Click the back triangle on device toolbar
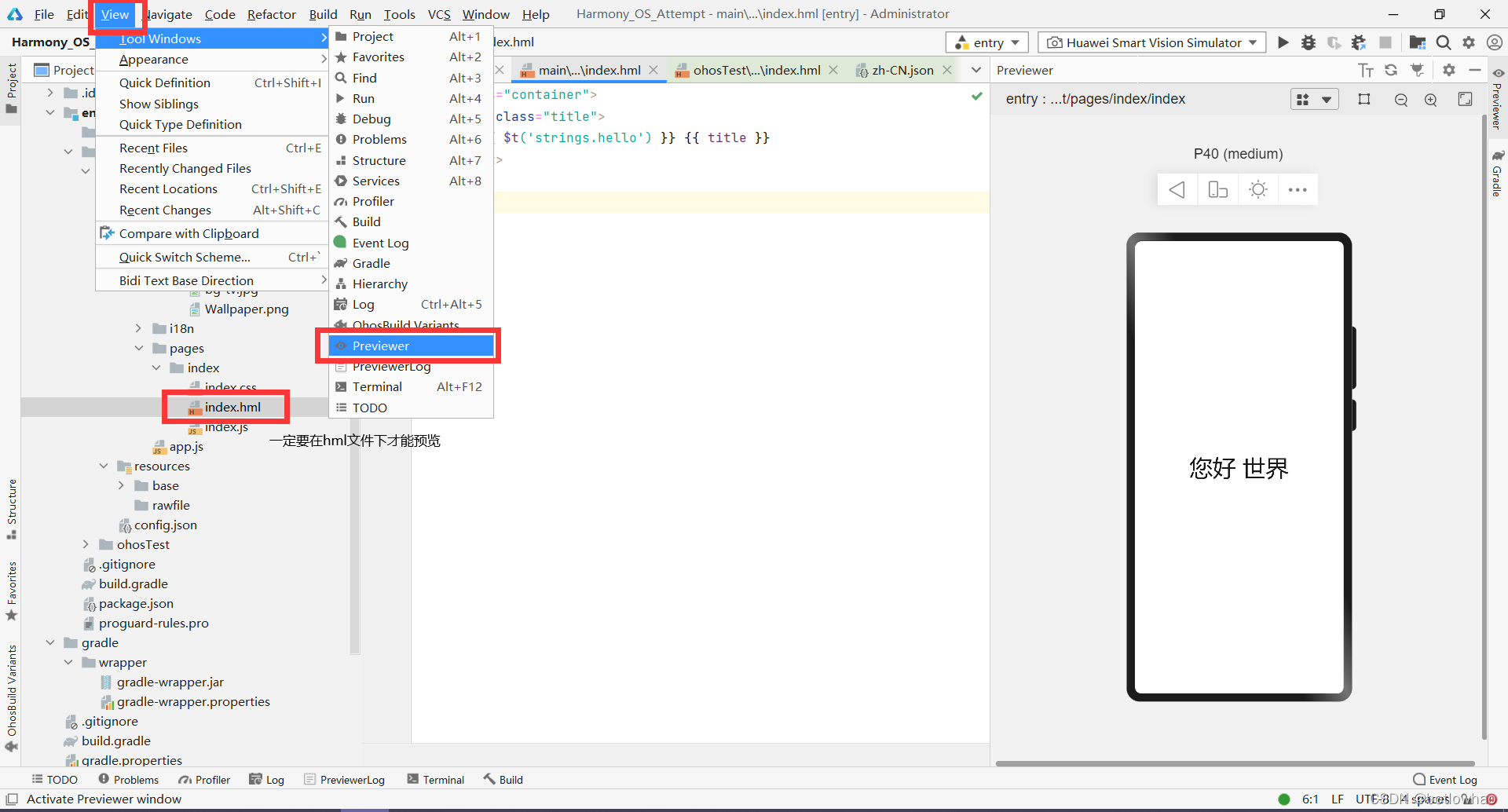This screenshot has width=1508, height=812. [1177, 190]
